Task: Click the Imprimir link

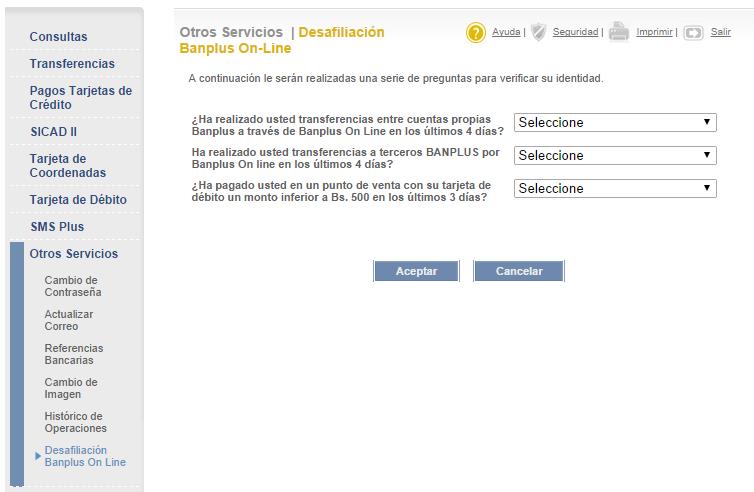Action: tap(654, 32)
